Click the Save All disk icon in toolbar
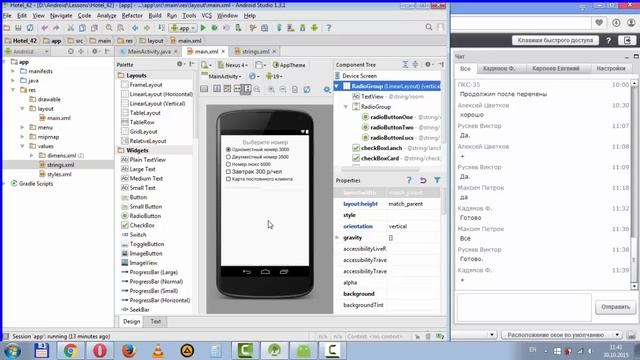Viewport: 640px width, 360px height. coord(18,28)
